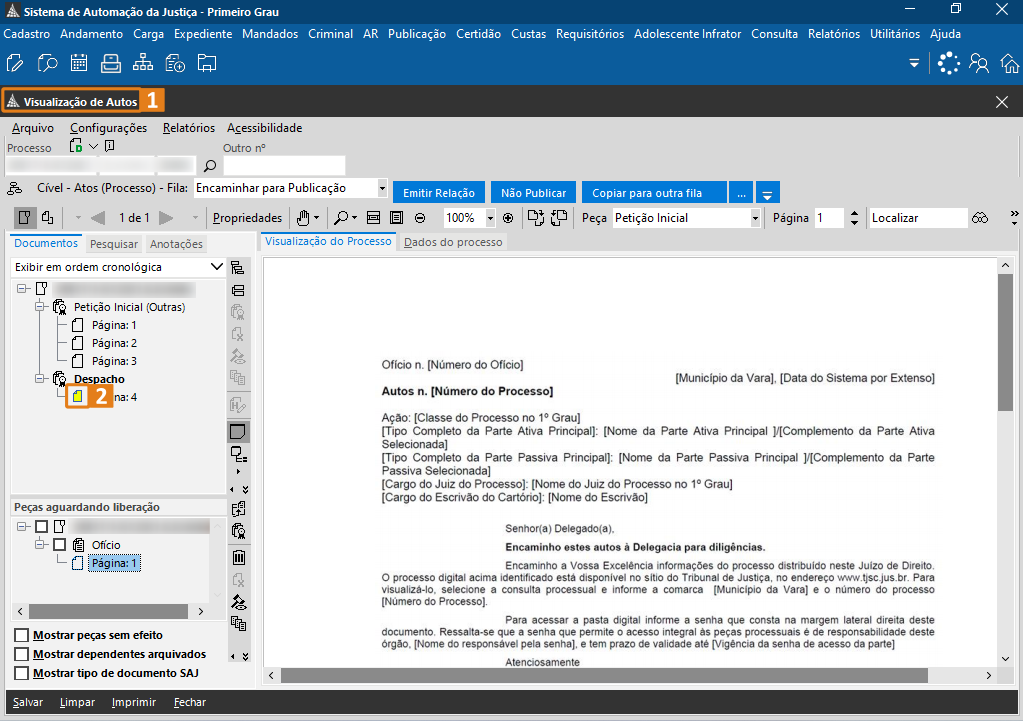Switch to the Anotações tab
This screenshot has height=721, width=1023.
176,244
